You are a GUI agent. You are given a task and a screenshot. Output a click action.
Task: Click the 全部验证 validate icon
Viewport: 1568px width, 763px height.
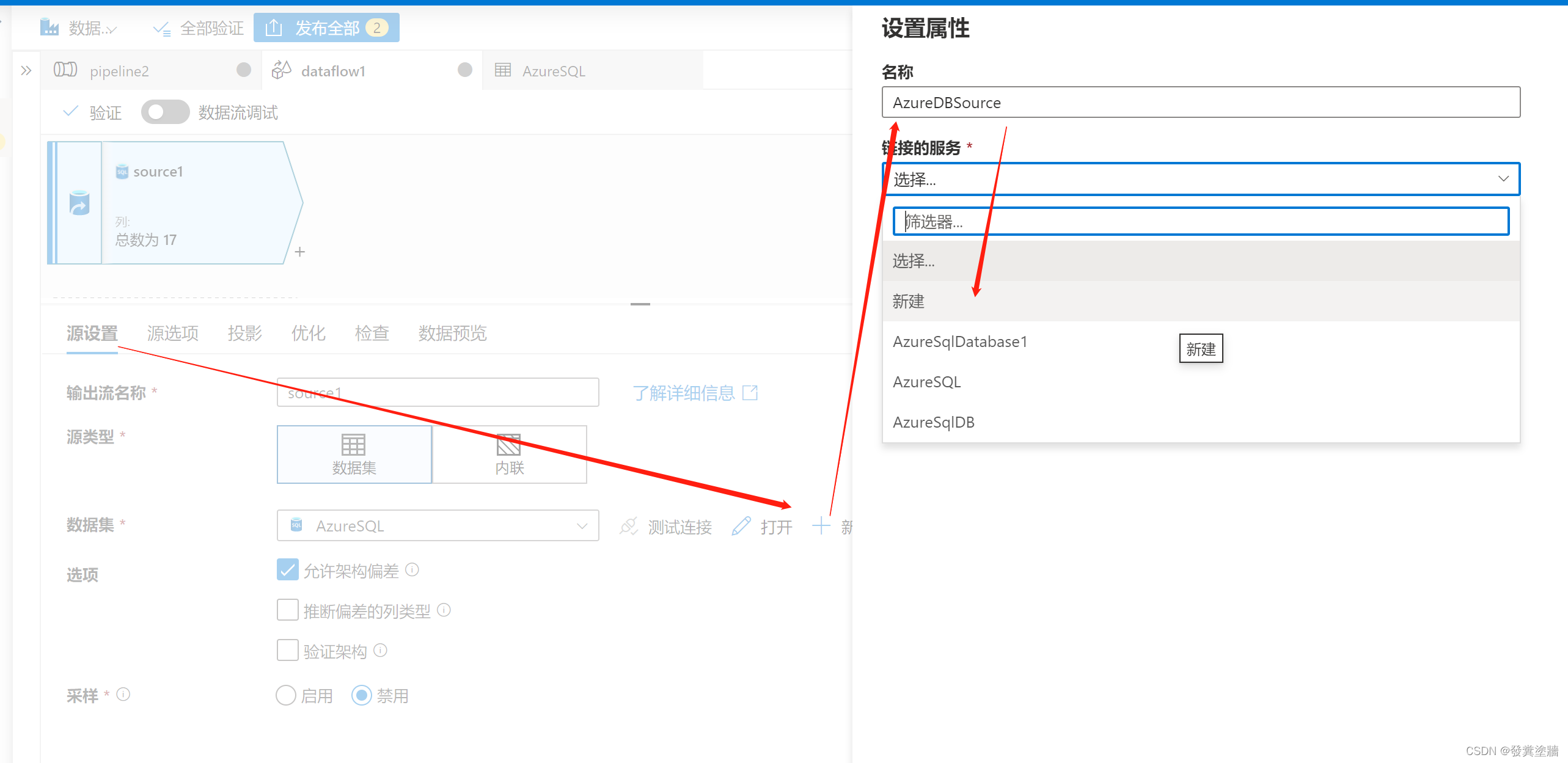tap(161, 27)
